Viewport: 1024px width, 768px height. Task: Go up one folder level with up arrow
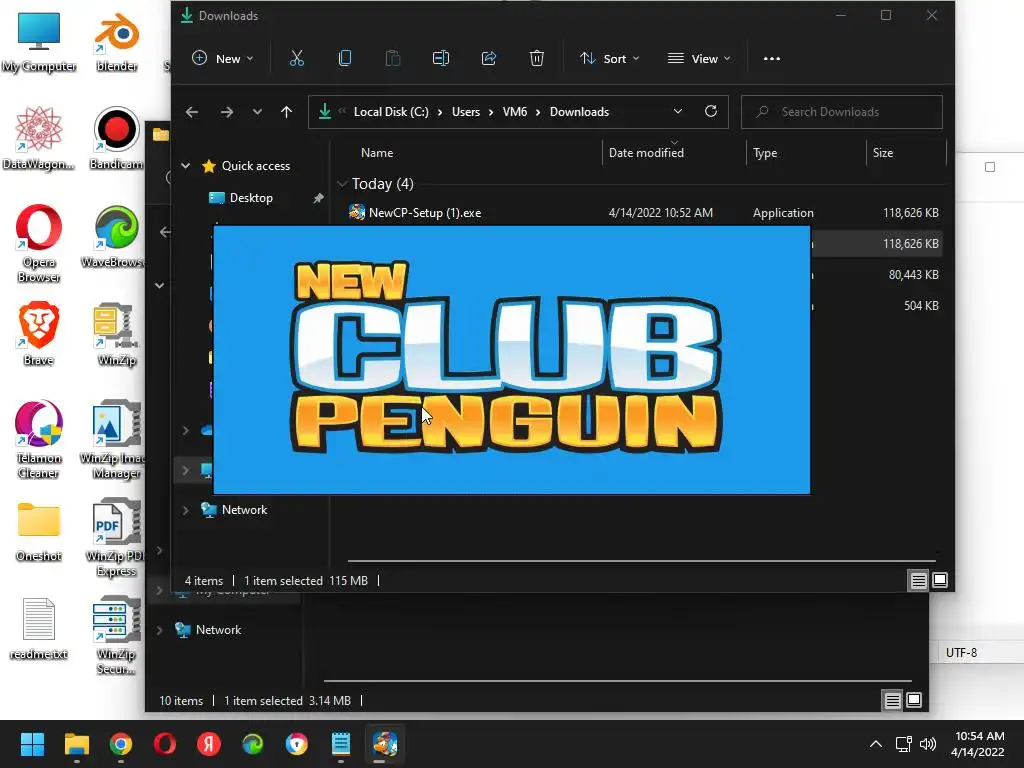tap(286, 112)
